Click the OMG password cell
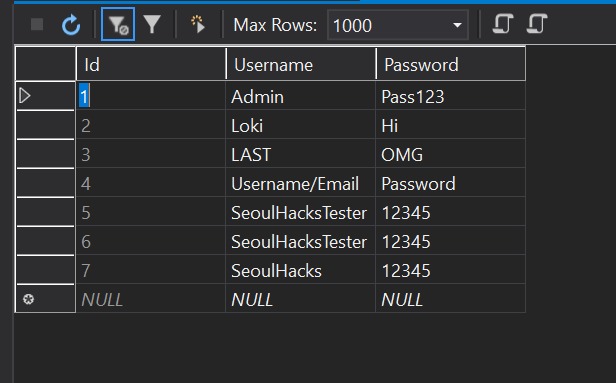The image size is (616, 383). [451, 154]
